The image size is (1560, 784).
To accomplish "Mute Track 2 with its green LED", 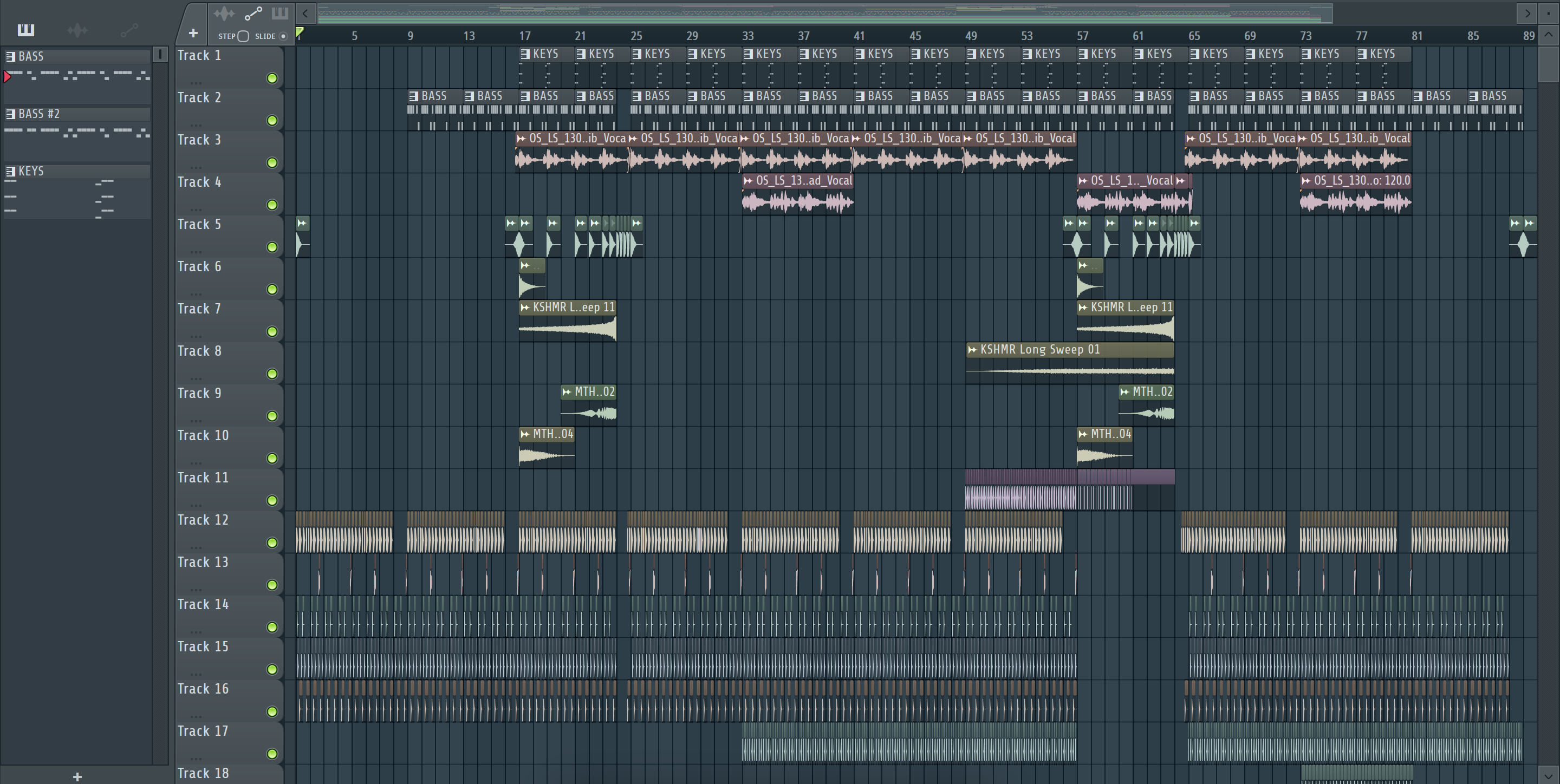I will (272, 121).
